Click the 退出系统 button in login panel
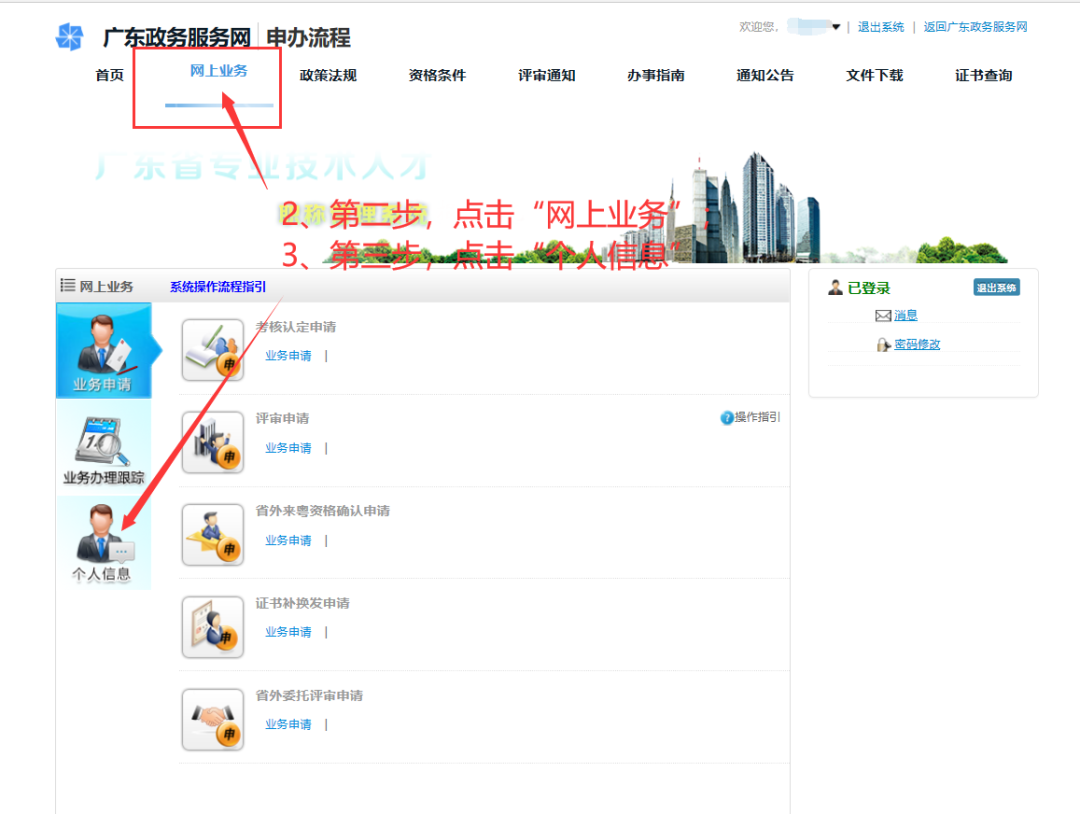Viewport: 1080px width, 814px height. [x=996, y=288]
